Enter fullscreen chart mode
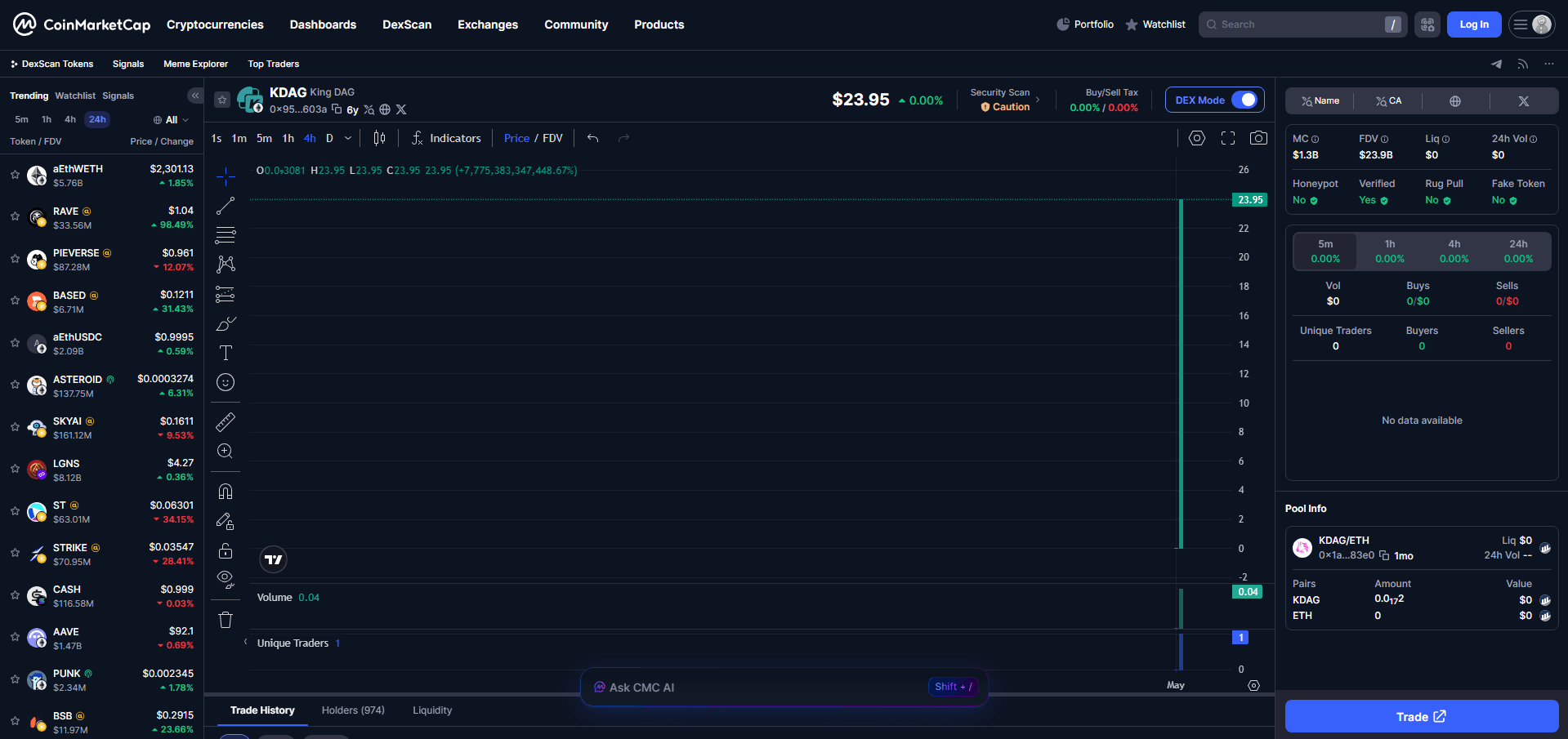This screenshot has width=1568, height=739. (x=1227, y=138)
